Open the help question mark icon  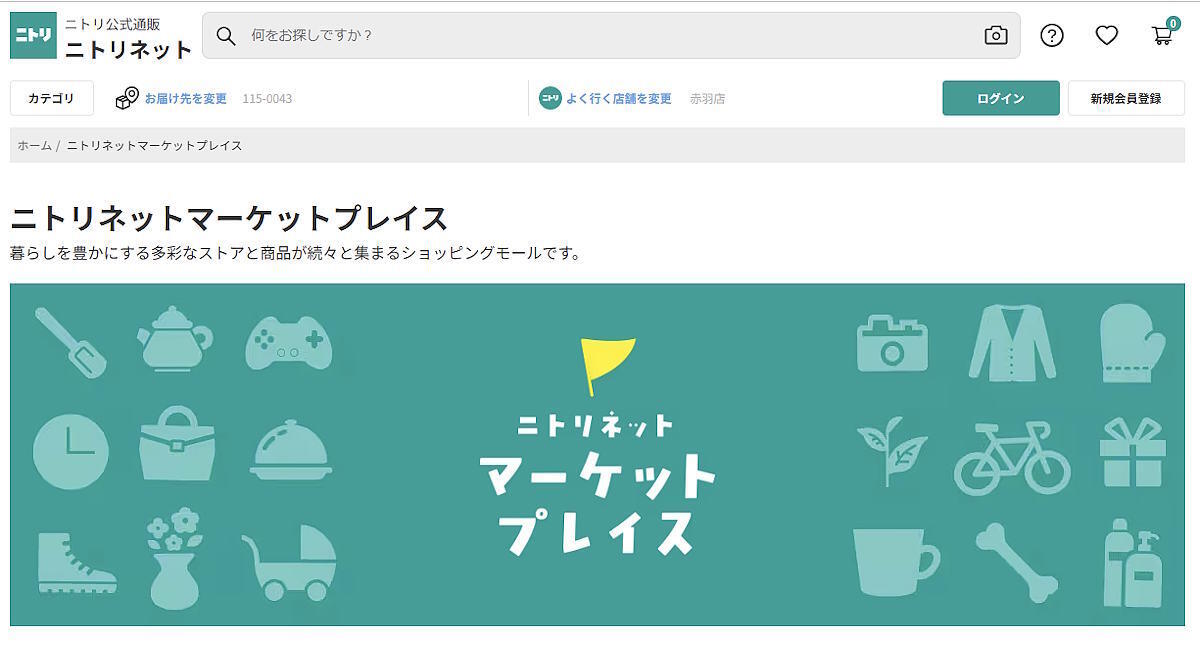click(1050, 35)
